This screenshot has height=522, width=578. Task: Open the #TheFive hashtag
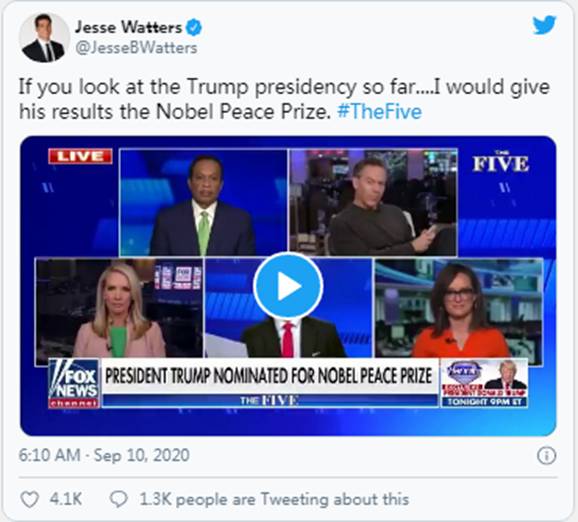[379, 112]
